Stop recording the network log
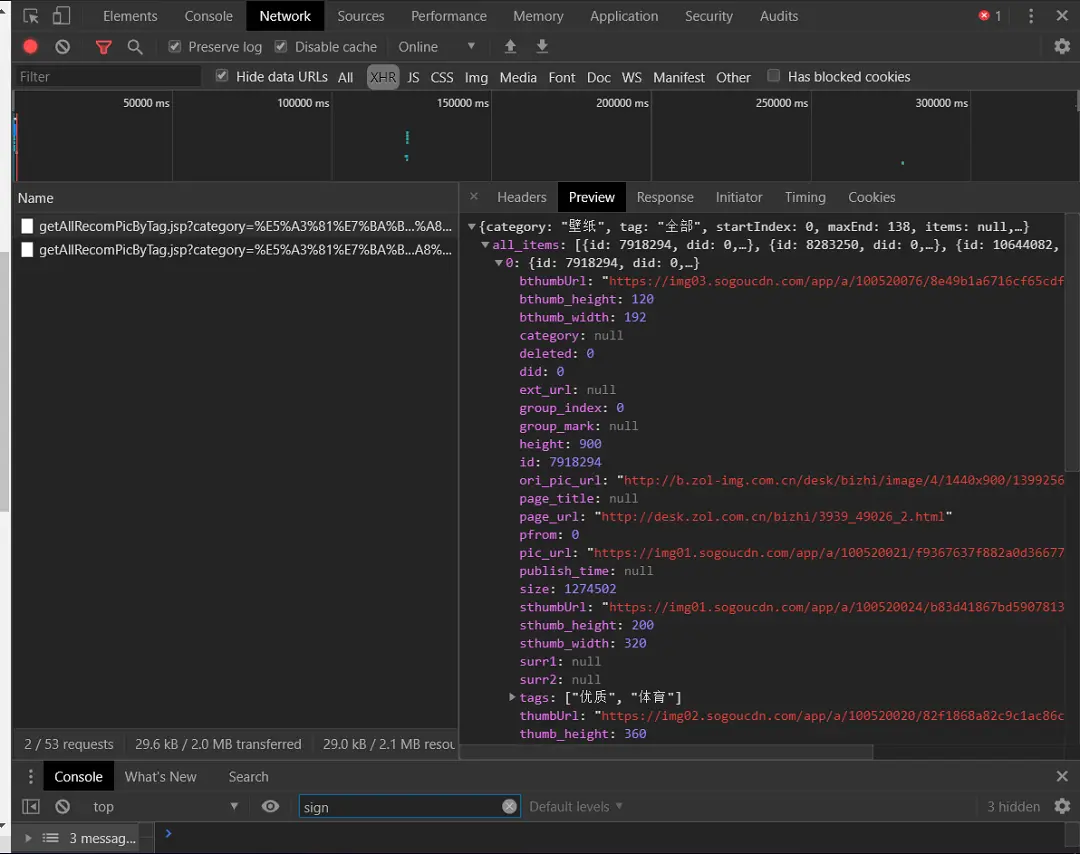The height and width of the screenshot is (854, 1080). 30,47
